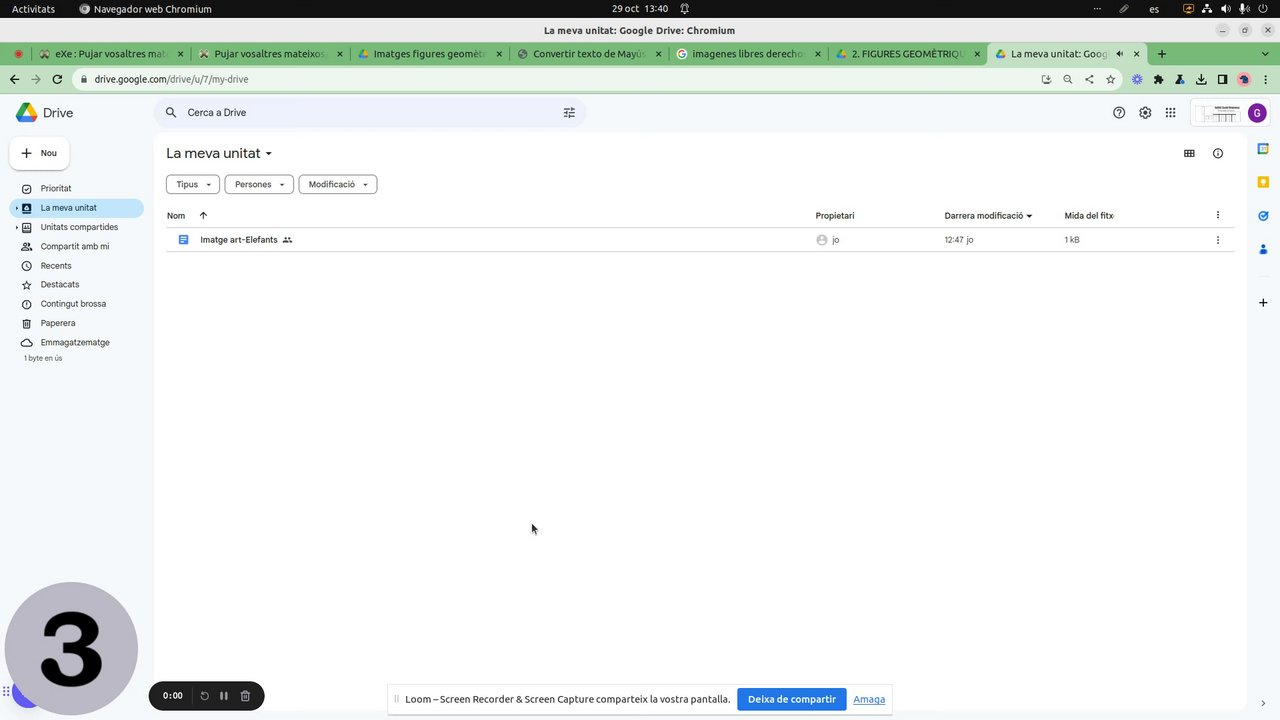The height and width of the screenshot is (720, 1280).
Task: Click the search magnifier icon in Drive
Action: coord(171,113)
